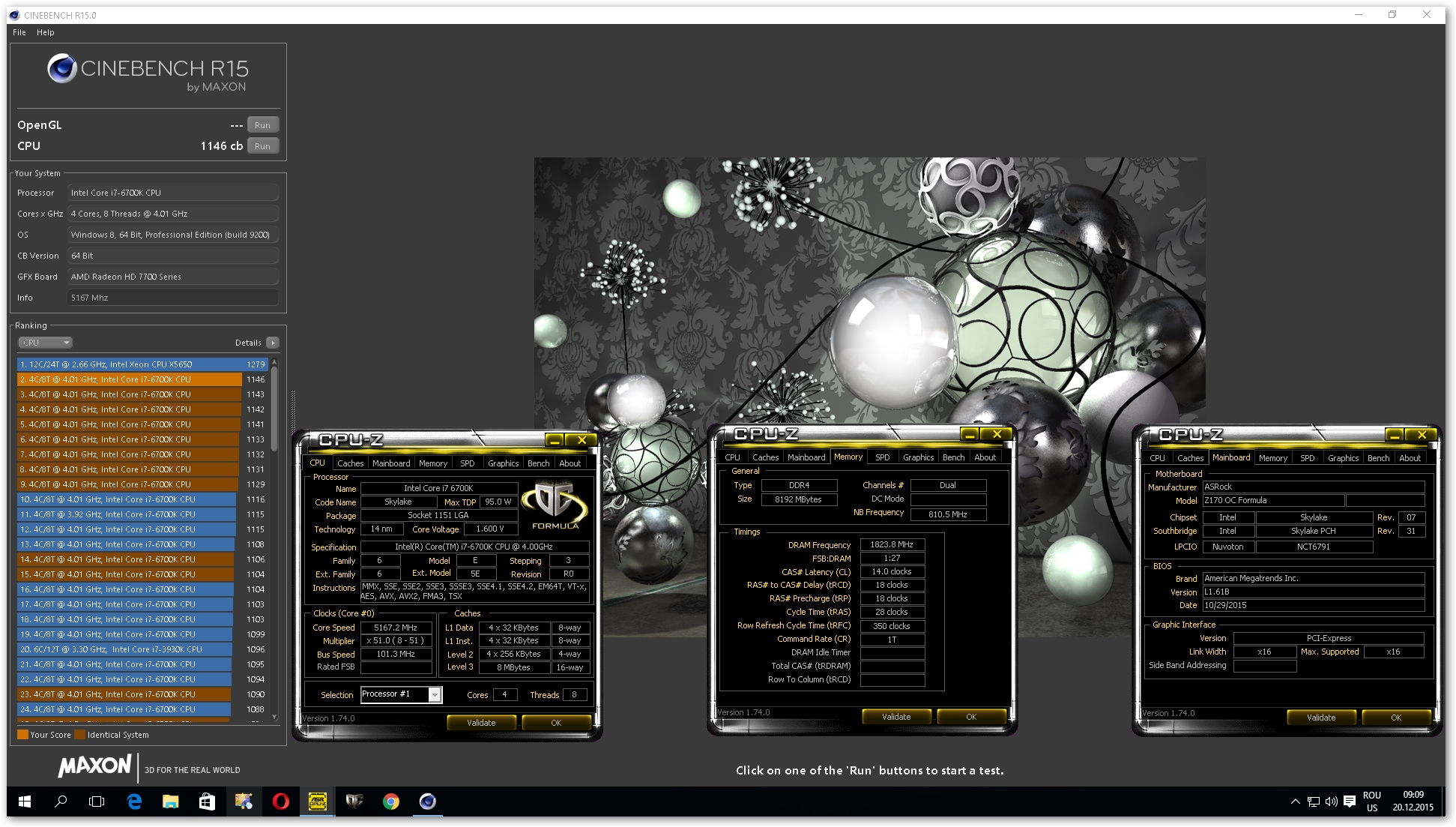Run the CPU benchmark

[x=262, y=146]
